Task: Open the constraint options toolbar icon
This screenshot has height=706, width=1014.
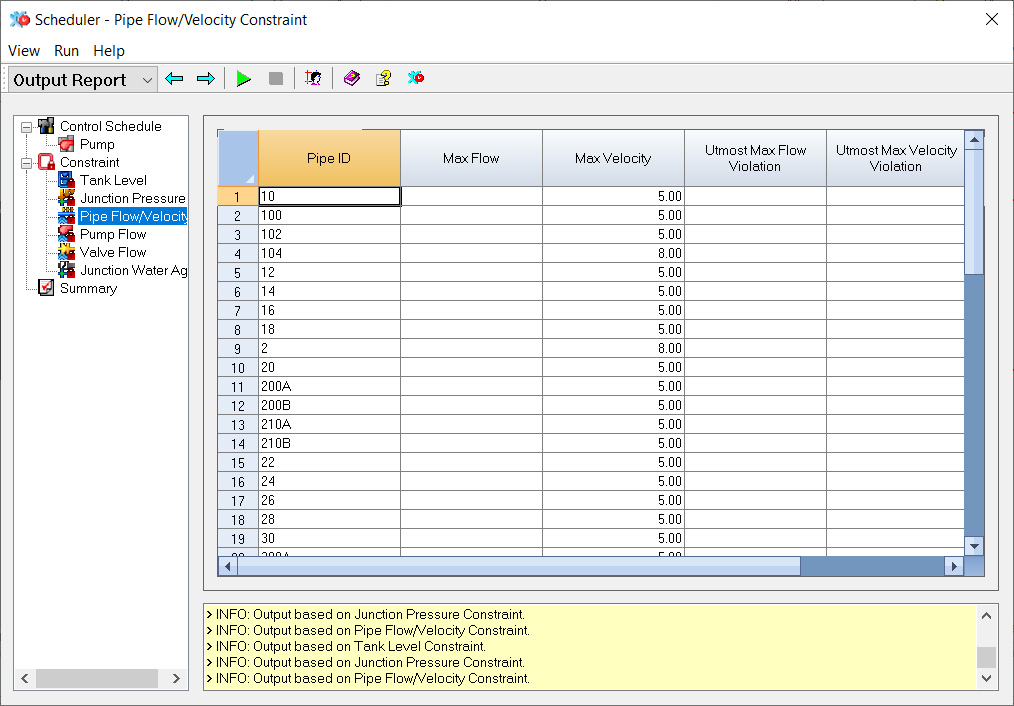Action: coord(313,79)
